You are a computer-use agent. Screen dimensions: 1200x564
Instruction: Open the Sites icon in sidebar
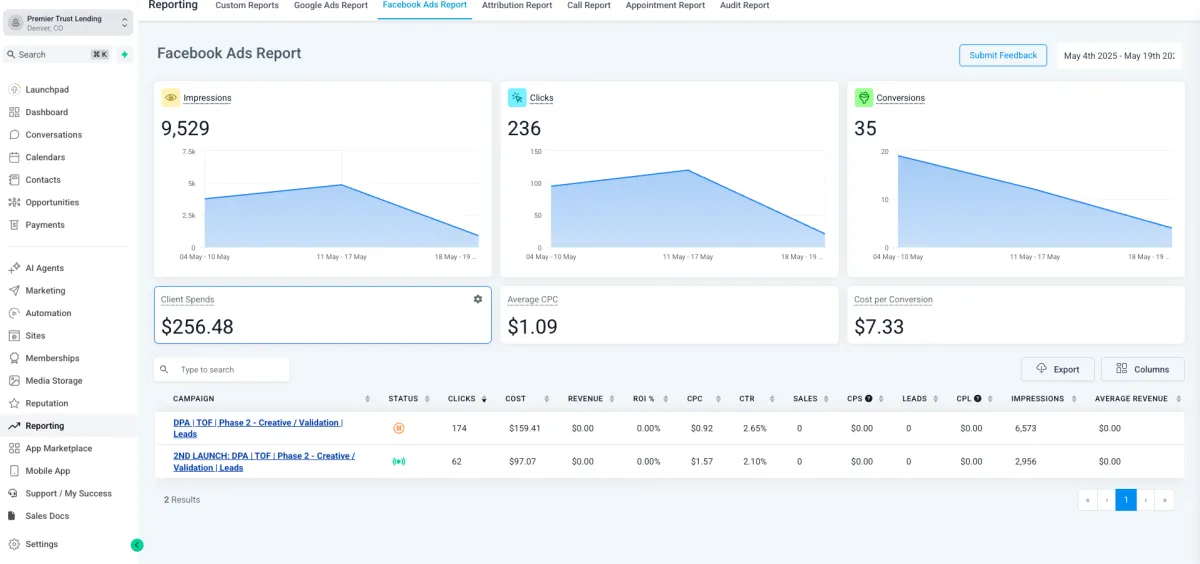[14, 336]
